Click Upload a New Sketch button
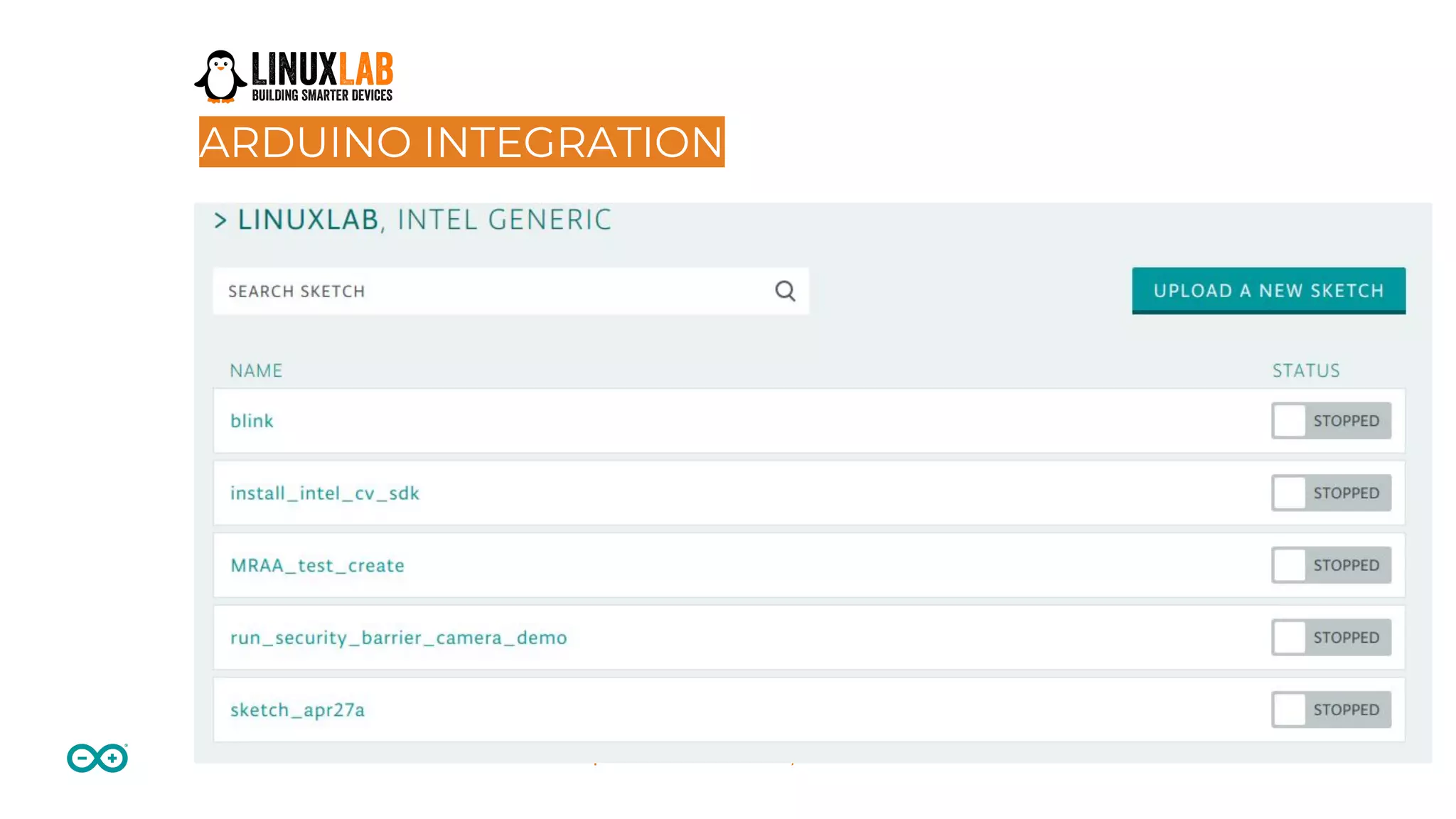1456x819 pixels. [x=1268, y=291]
